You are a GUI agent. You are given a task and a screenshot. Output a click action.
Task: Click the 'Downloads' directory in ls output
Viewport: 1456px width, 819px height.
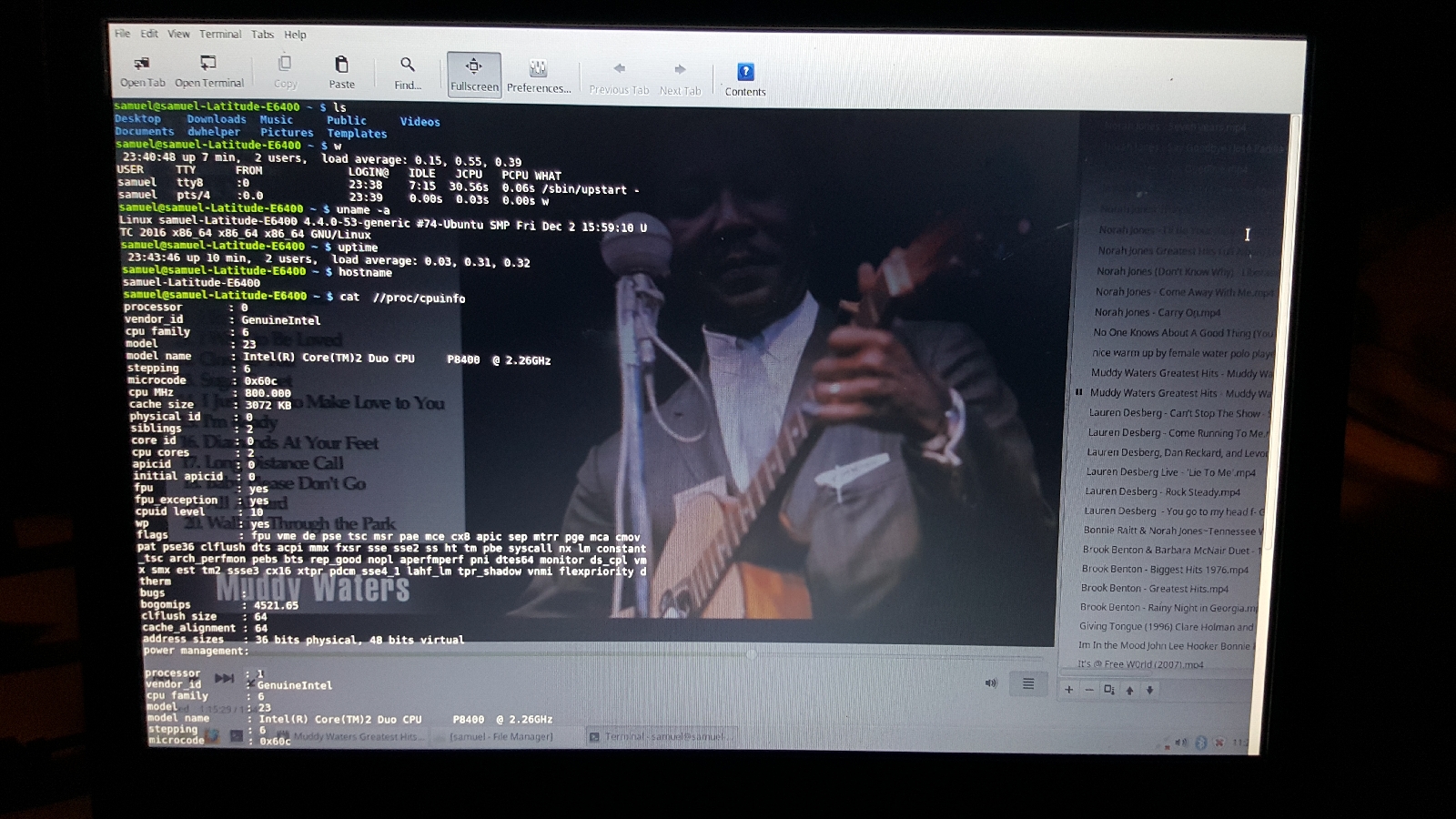(217, 119)
